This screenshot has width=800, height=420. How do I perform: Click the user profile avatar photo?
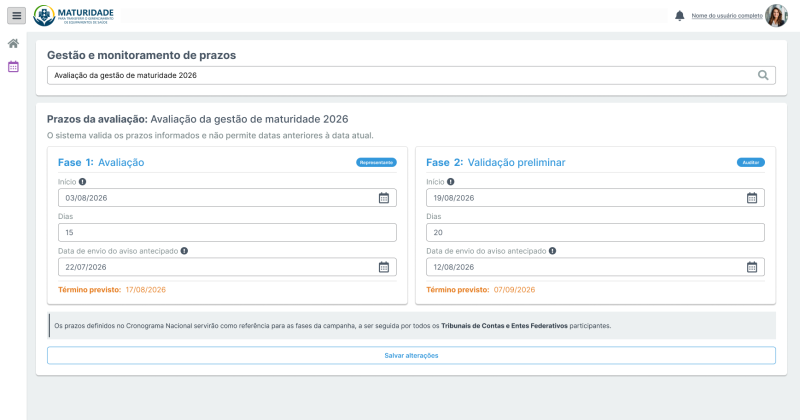point(776,16)
